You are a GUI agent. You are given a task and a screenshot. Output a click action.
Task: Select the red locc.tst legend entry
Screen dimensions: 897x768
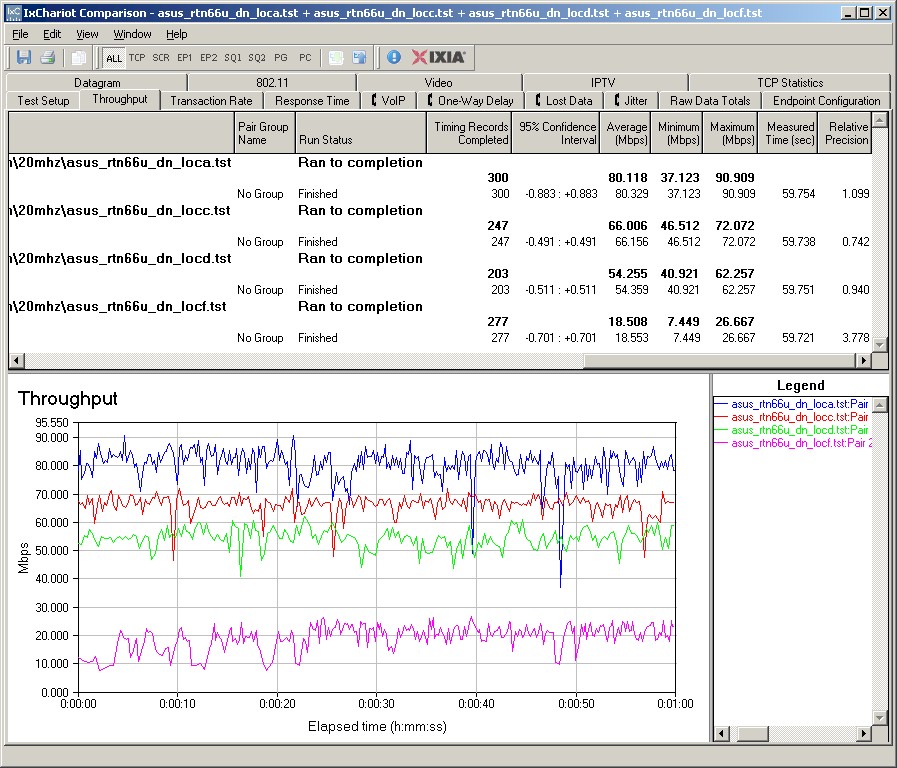coord(791,417)
